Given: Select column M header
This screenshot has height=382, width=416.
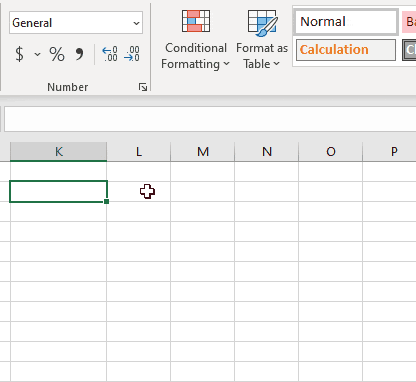Looking at the screenshot, I should (x=203, y=152).
